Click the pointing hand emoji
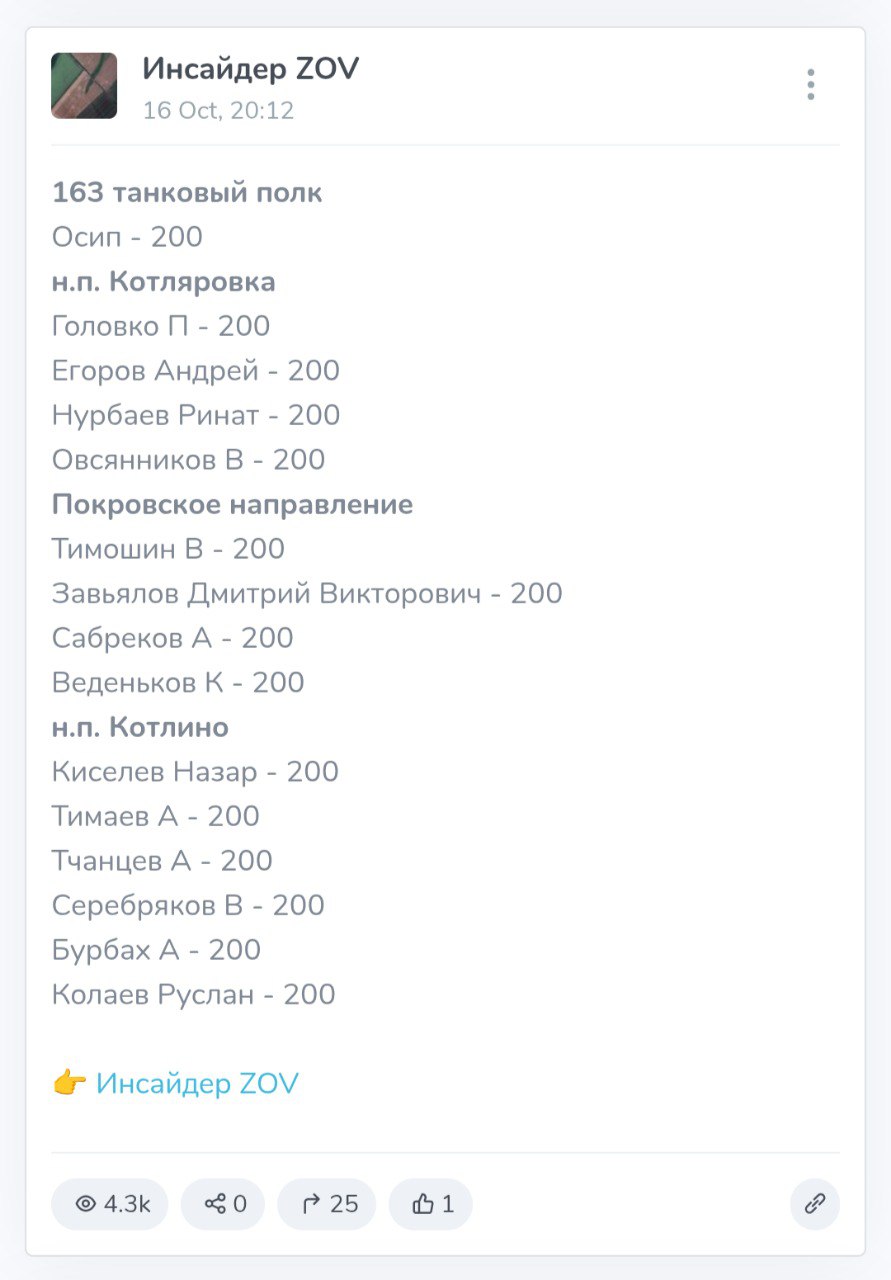The image size is (891, 1280). coord(69,1083)
